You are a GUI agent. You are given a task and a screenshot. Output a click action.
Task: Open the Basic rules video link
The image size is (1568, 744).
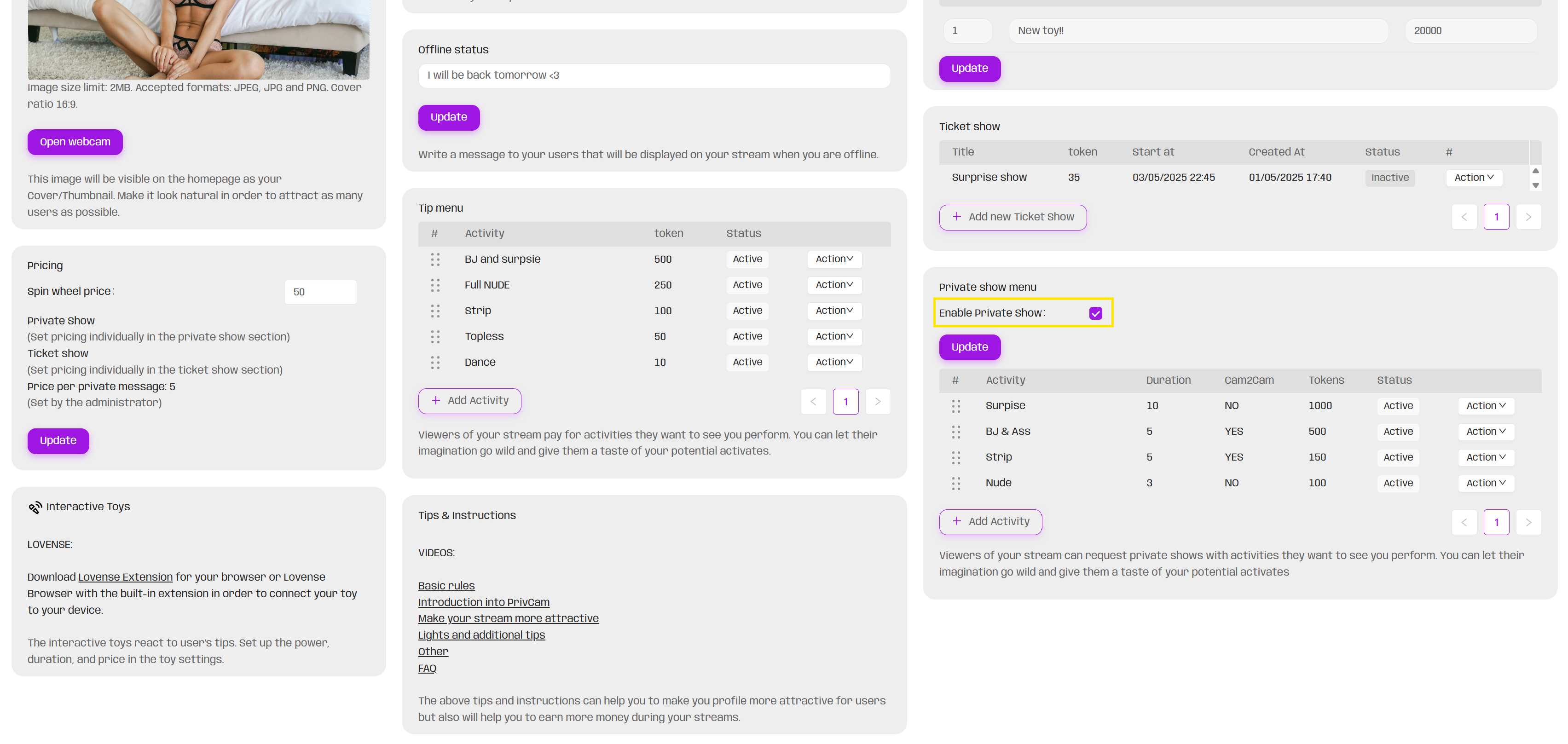[x=446, y=586]
